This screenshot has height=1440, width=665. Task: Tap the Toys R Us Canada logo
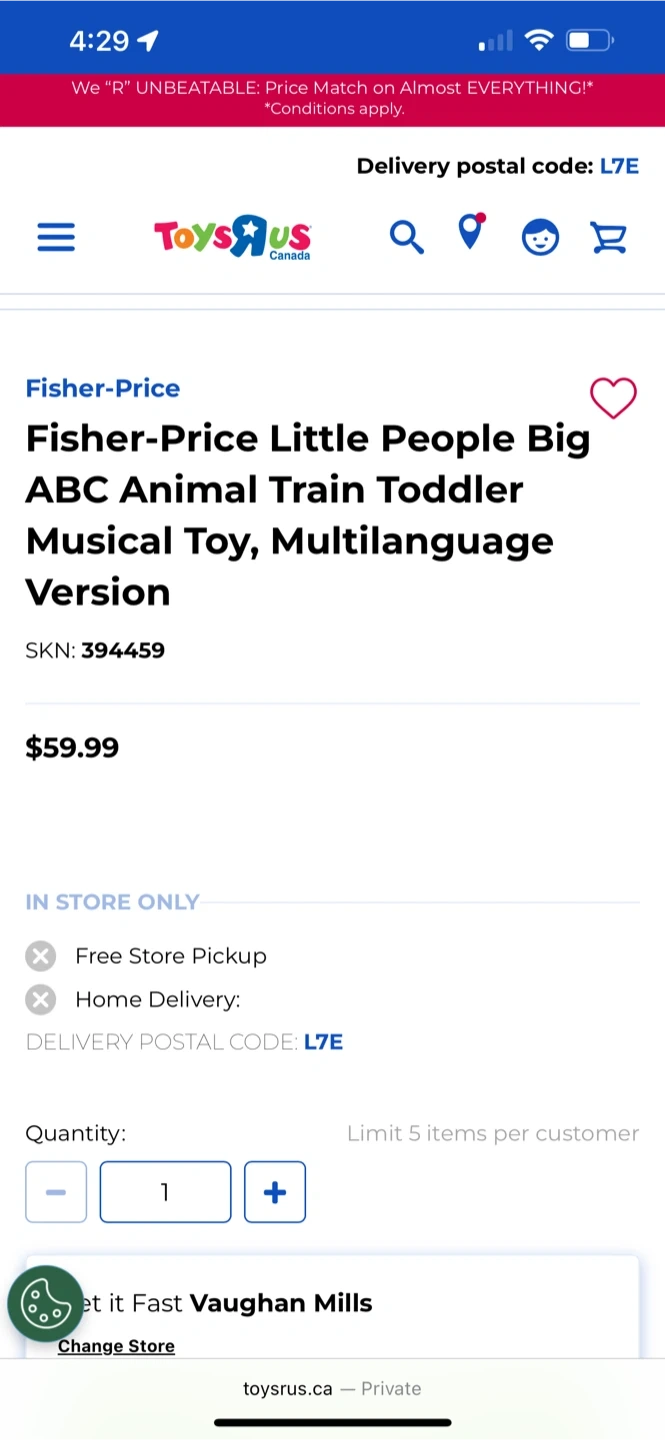(x=232, y=237)
